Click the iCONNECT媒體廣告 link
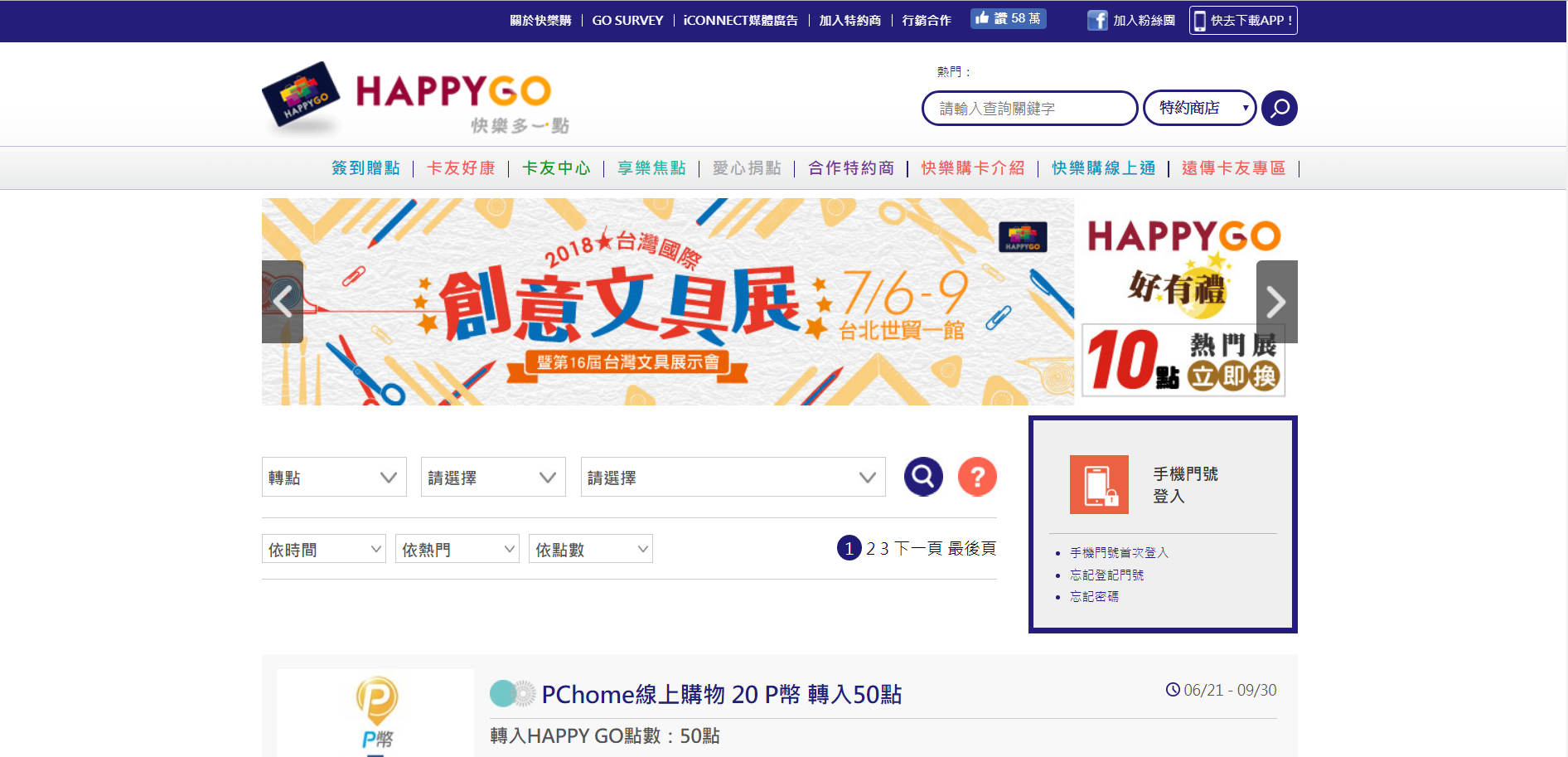This screenshot has height=757, width=1568. click(741, 20)
